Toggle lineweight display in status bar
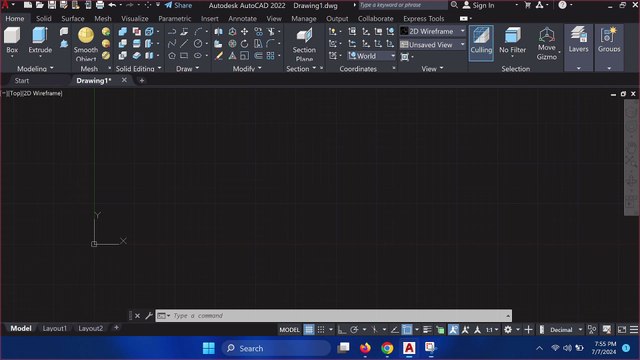 click(427, 329)
